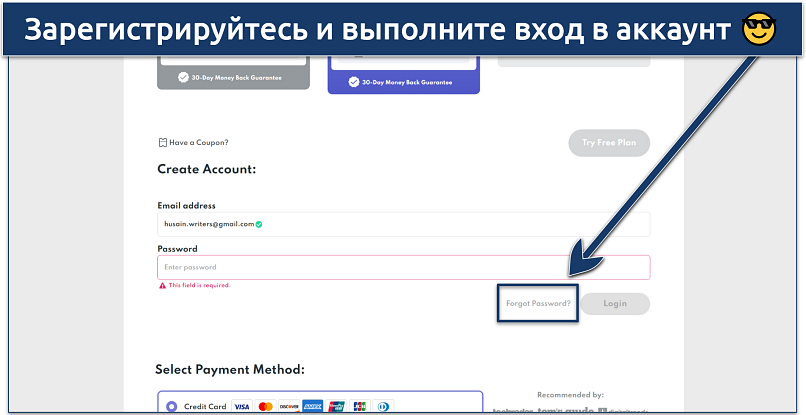Click the red warning triangle icon

click(162, 285)
